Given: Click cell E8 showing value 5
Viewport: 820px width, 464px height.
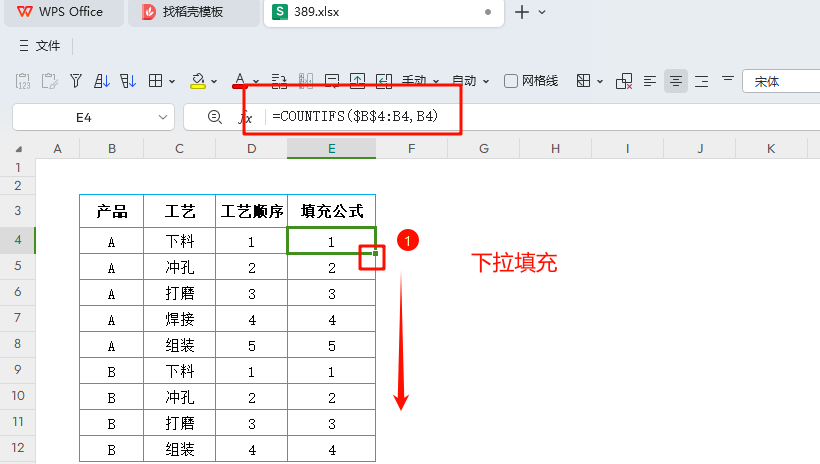Looking at the screenshot, I should point(332,345).
